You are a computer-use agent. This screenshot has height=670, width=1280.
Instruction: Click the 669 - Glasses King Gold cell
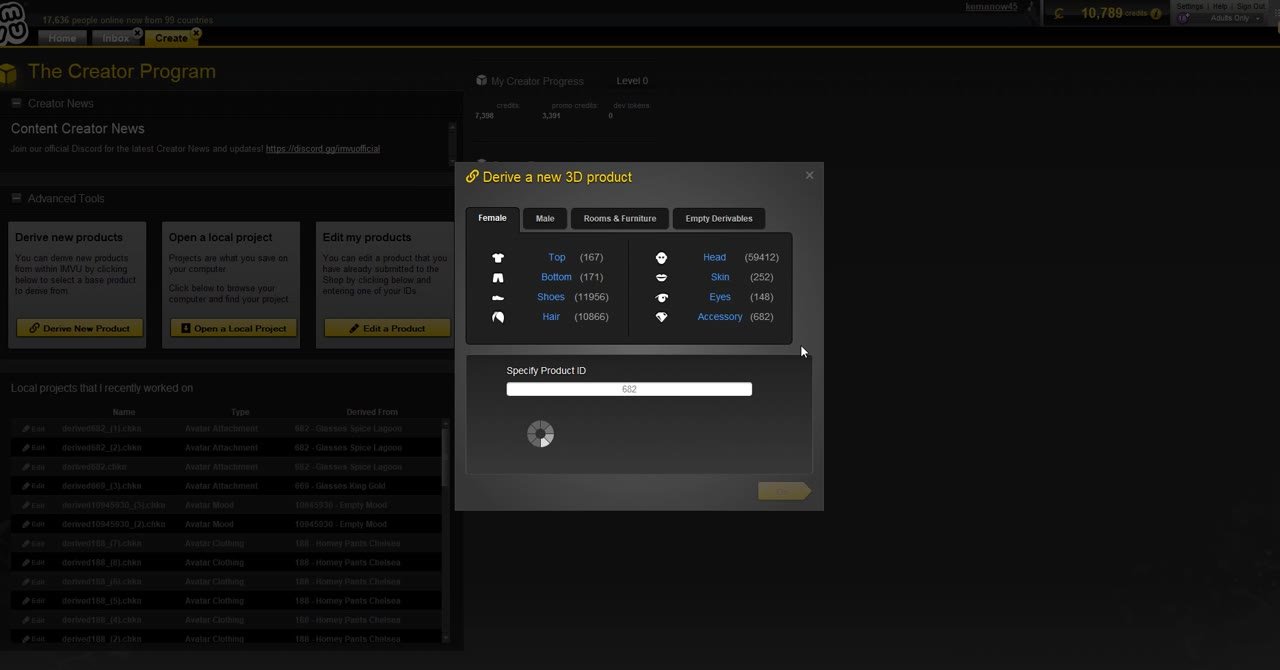tap(340, 486)
